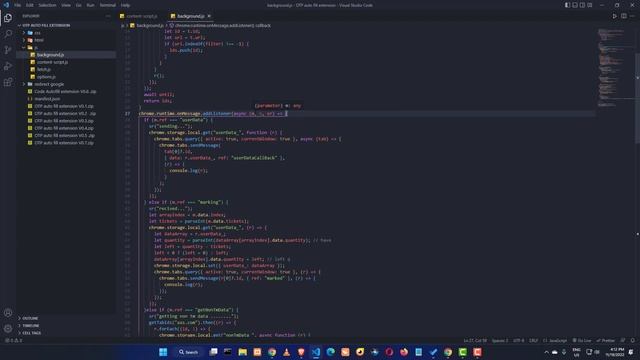This screenshot has height=360, width=640.
Task: Open the Terminal menu
Action: coord(108,5)
